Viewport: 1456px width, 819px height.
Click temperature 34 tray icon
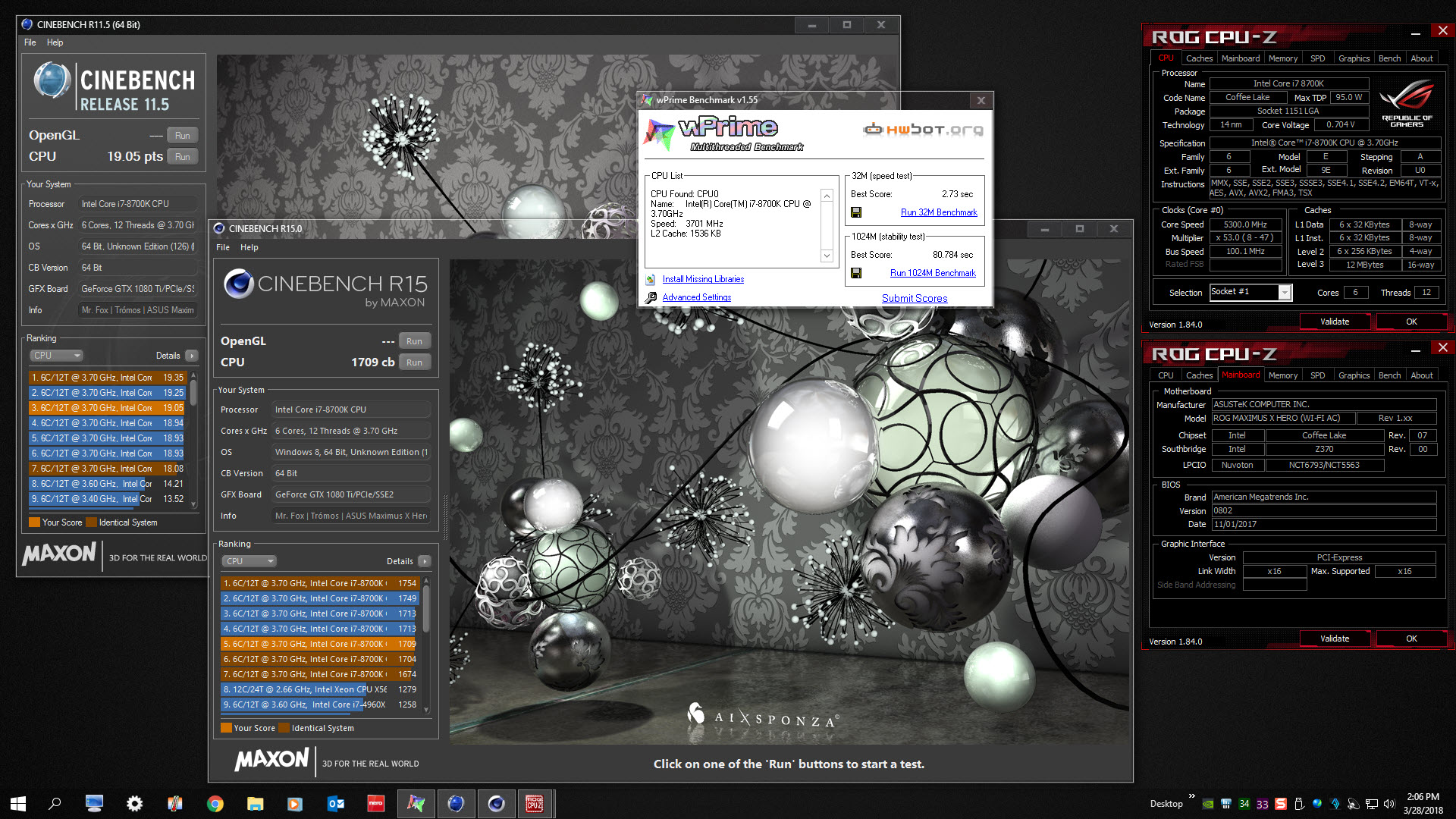click(1244, 804)
